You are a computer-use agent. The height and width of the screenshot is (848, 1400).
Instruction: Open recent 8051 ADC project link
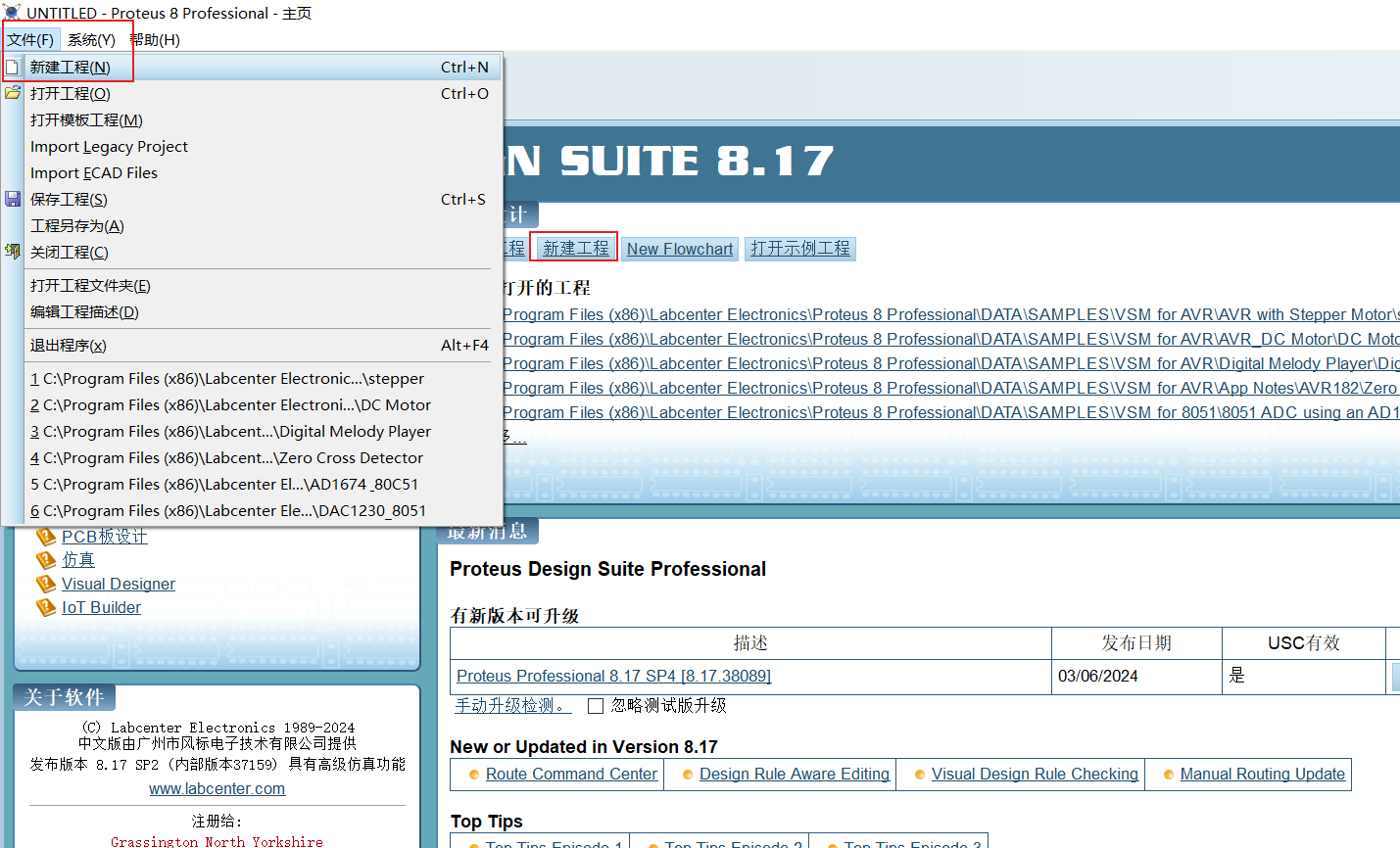point(951,413)
